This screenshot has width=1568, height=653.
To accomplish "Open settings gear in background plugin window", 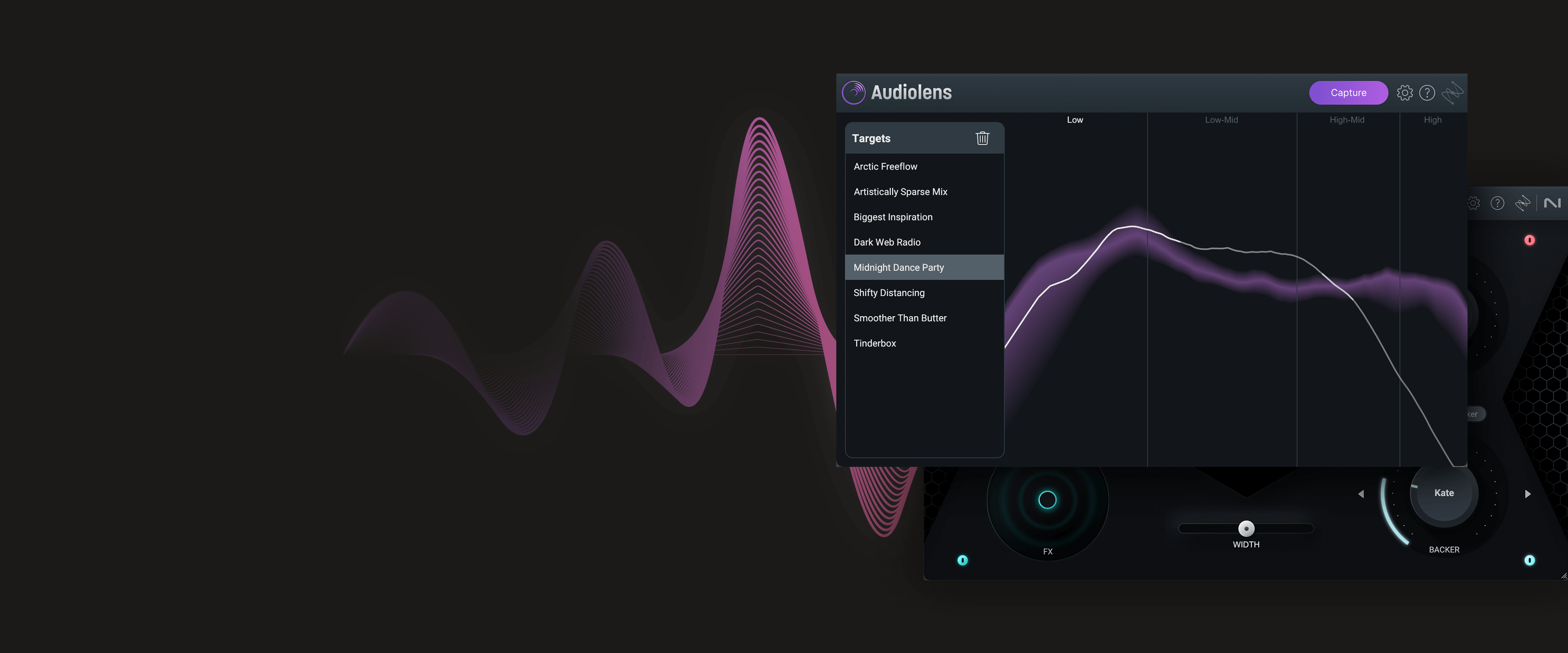I will pyautogui.click(x=1474, y=203).
